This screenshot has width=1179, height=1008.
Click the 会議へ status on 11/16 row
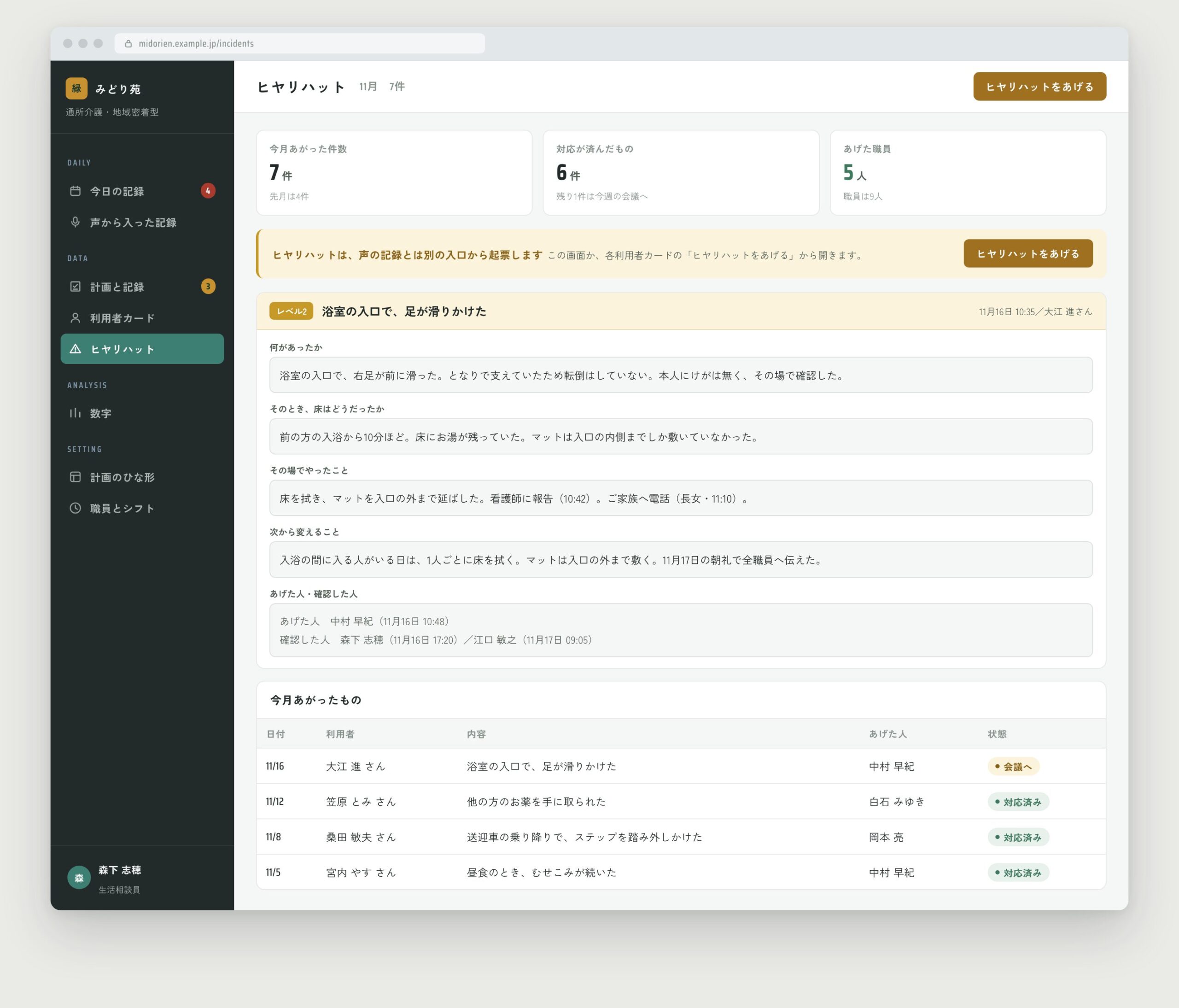(x=1013, y=766)
